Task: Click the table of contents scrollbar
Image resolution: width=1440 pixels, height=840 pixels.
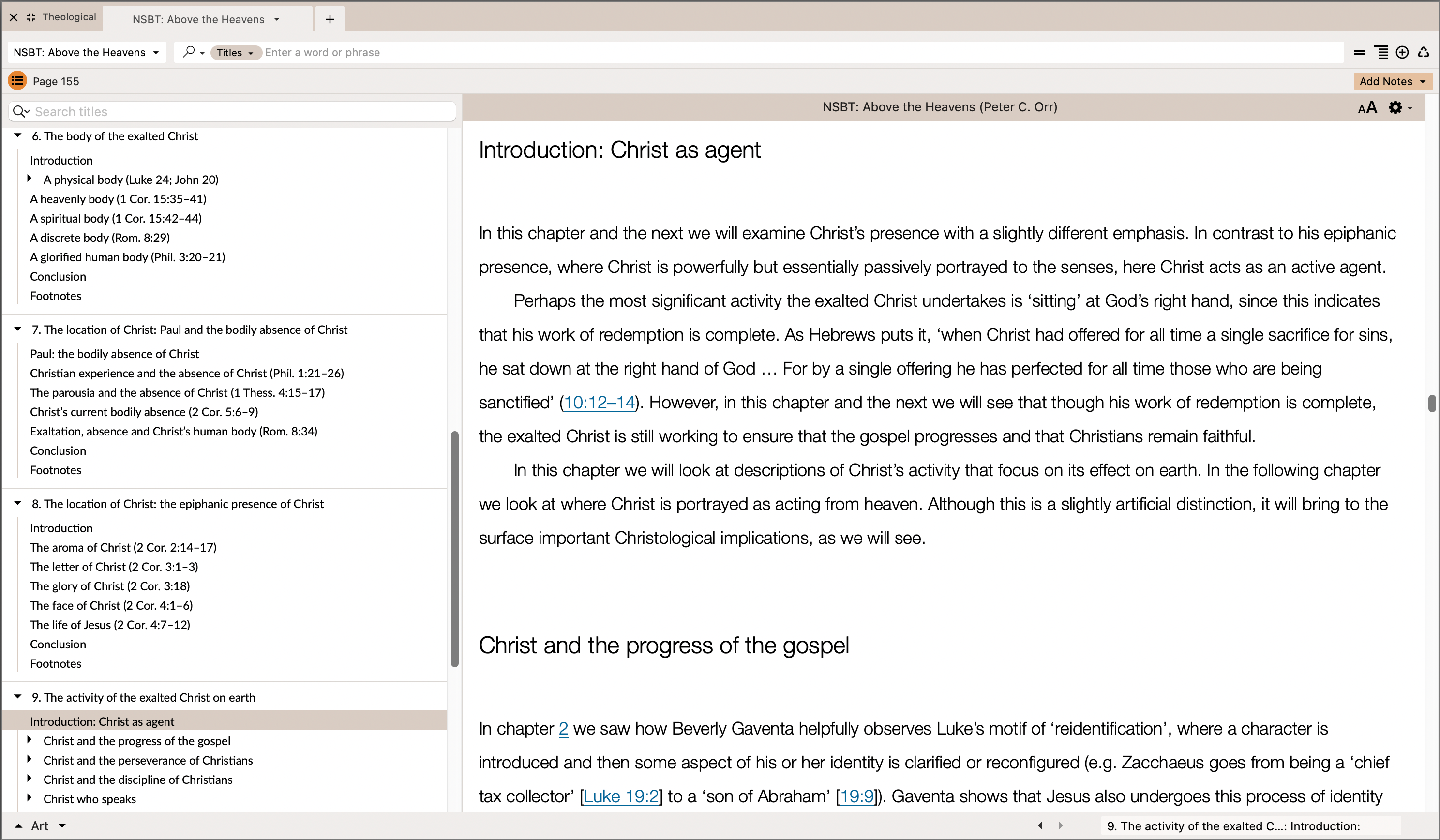Action: [455, 549]
